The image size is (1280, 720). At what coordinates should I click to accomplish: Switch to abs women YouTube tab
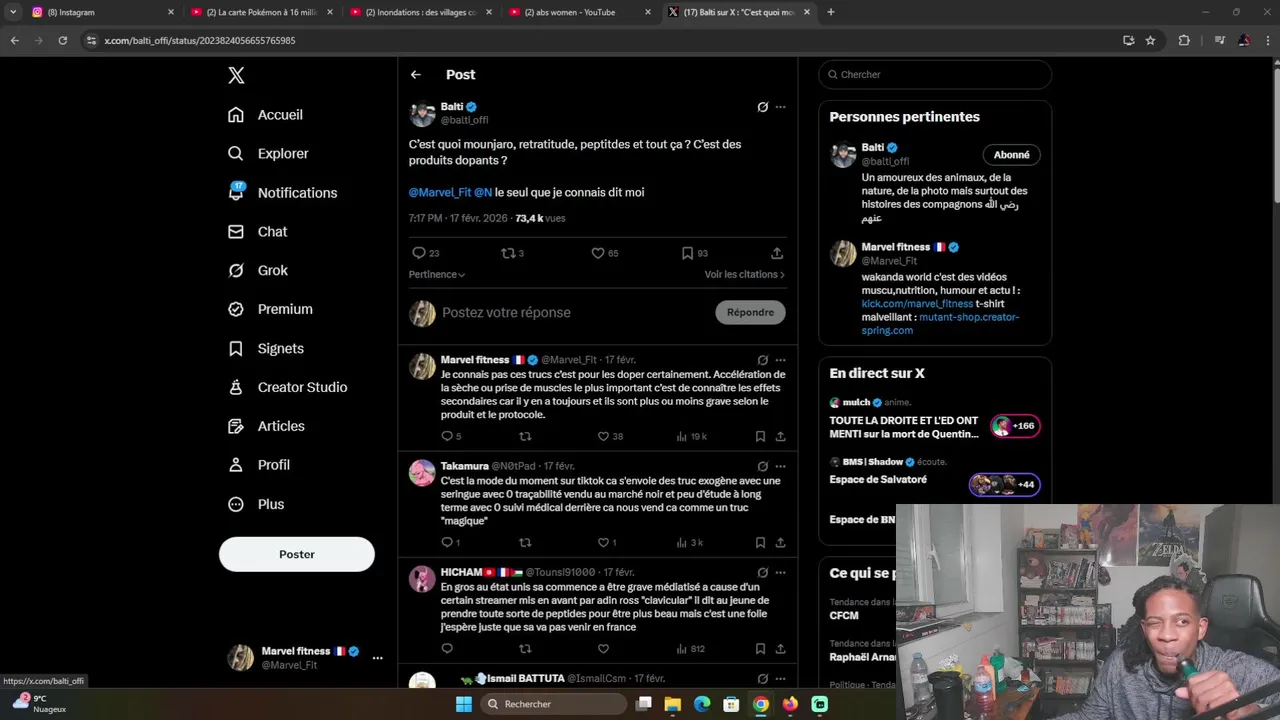tap(578, 12)
